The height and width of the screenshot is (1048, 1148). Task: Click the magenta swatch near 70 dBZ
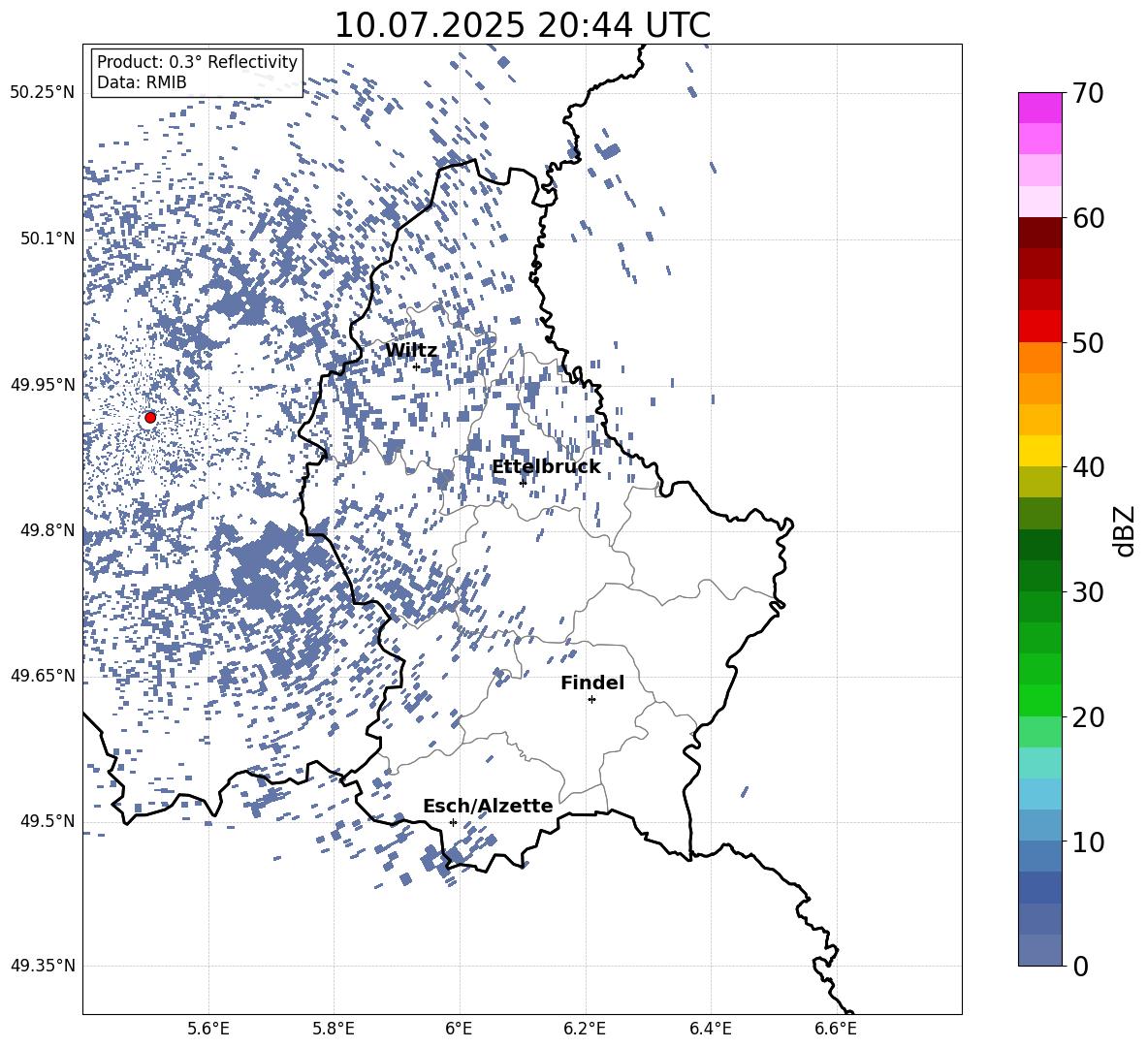1039,109
